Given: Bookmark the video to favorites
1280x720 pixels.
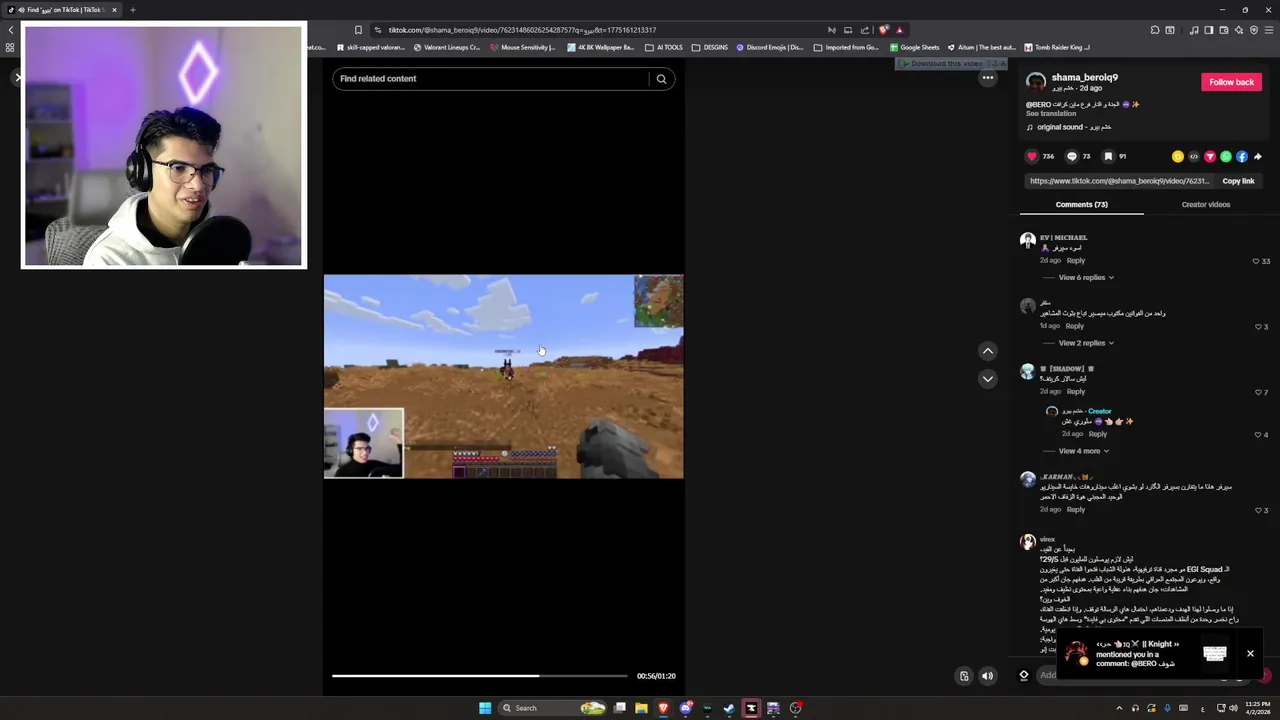Looking at the screenshot, I should pos(1108,156).
